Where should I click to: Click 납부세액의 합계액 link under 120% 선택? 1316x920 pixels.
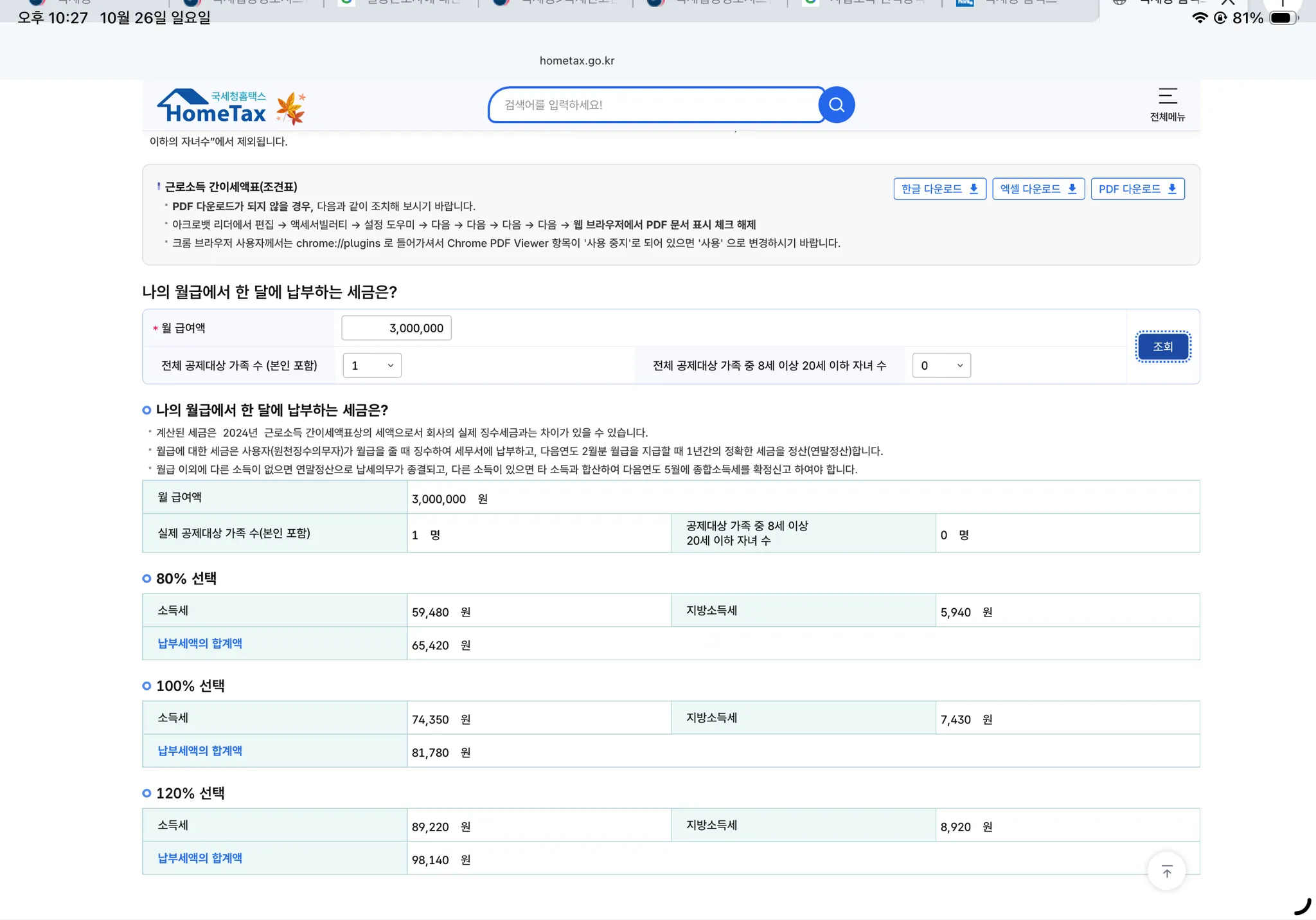point(200,858)
